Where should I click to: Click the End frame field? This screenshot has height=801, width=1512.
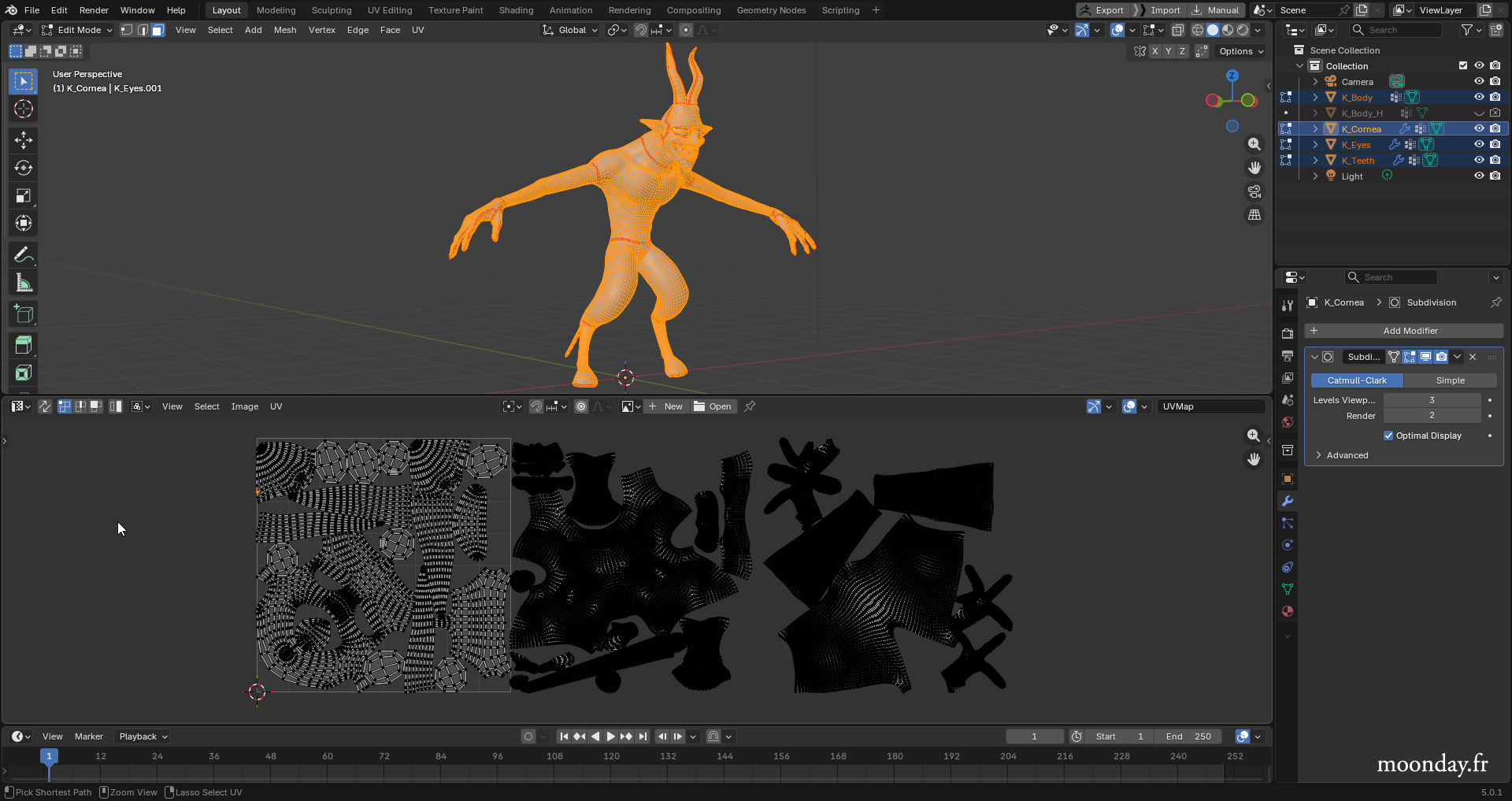(1188, 736)
